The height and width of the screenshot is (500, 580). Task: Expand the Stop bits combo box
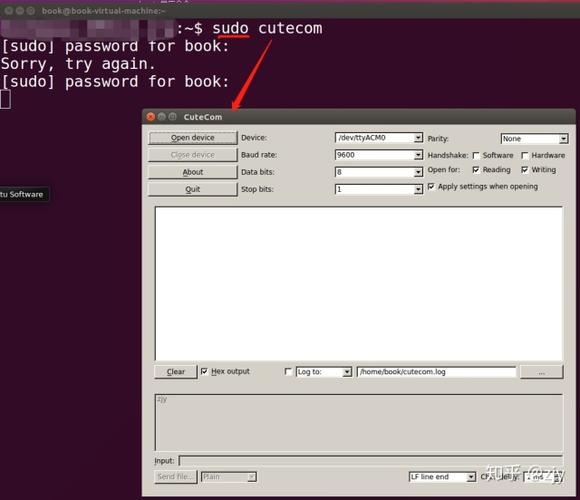tap(379, 189)
